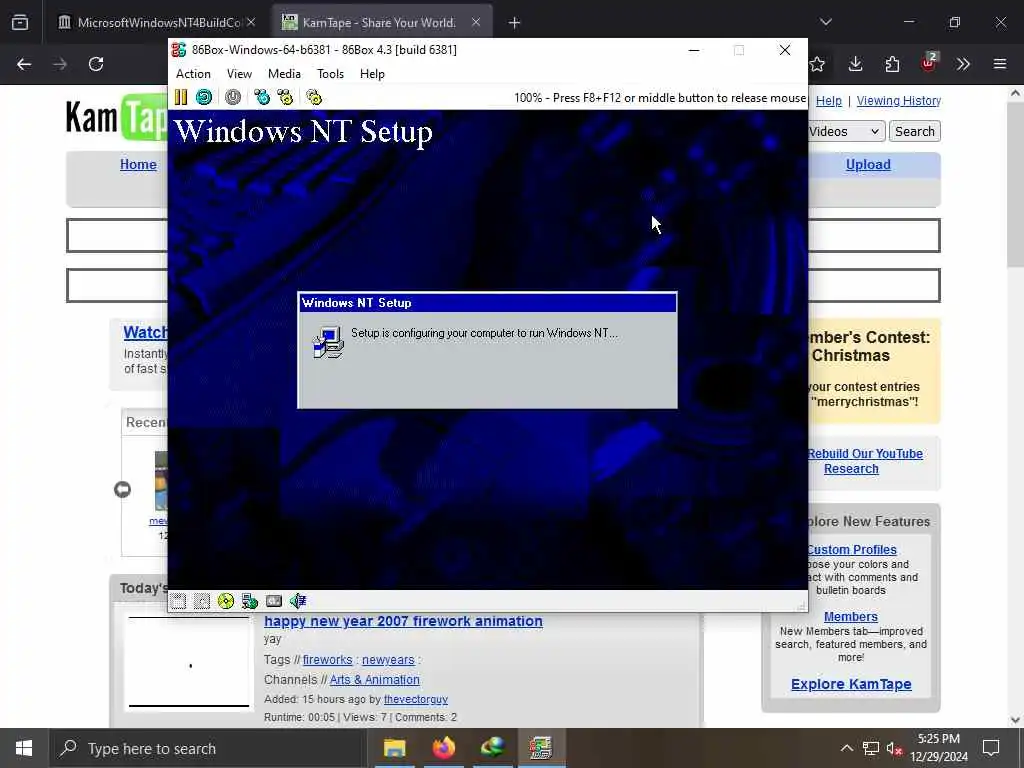
Task: Open happy new year 2007 firework animation video
Action: [x=403, y=621]
